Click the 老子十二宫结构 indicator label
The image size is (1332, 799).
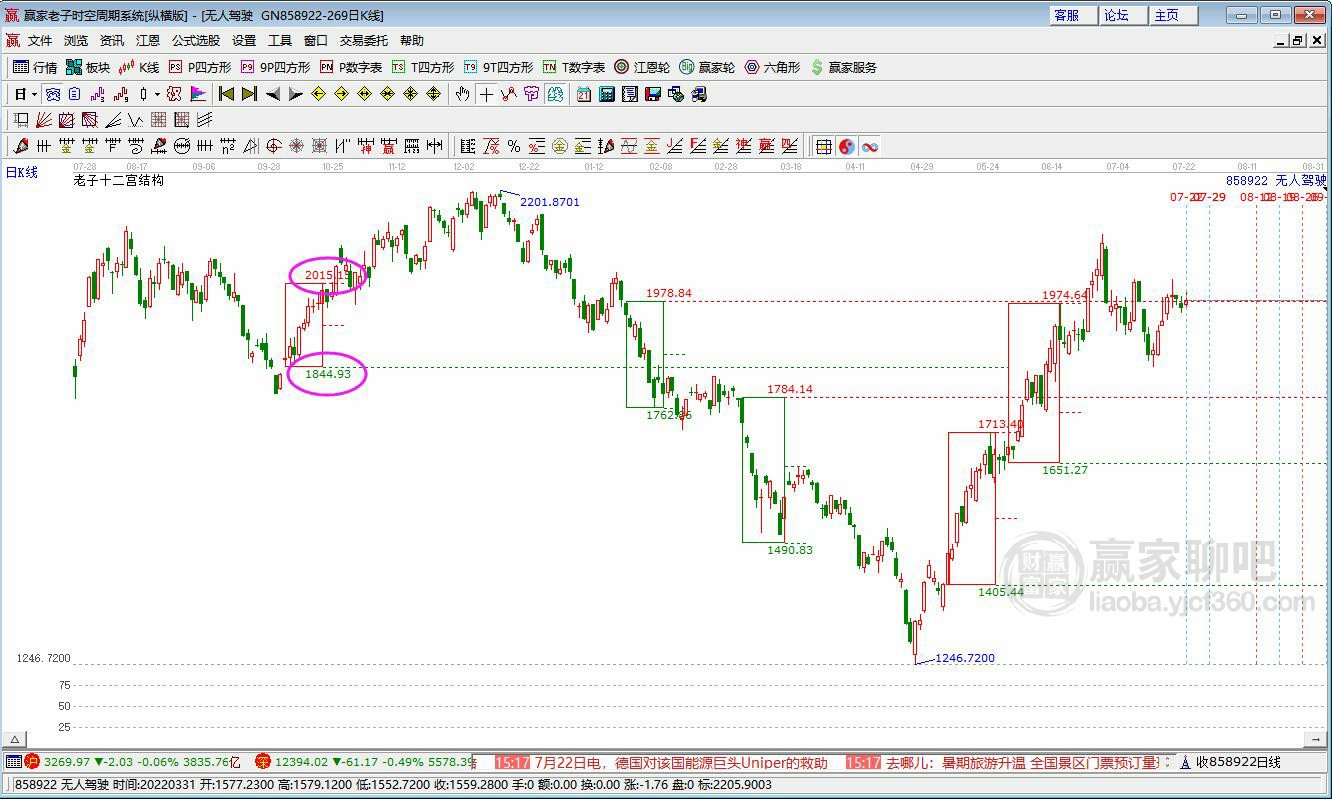click(x=118, y=181)
